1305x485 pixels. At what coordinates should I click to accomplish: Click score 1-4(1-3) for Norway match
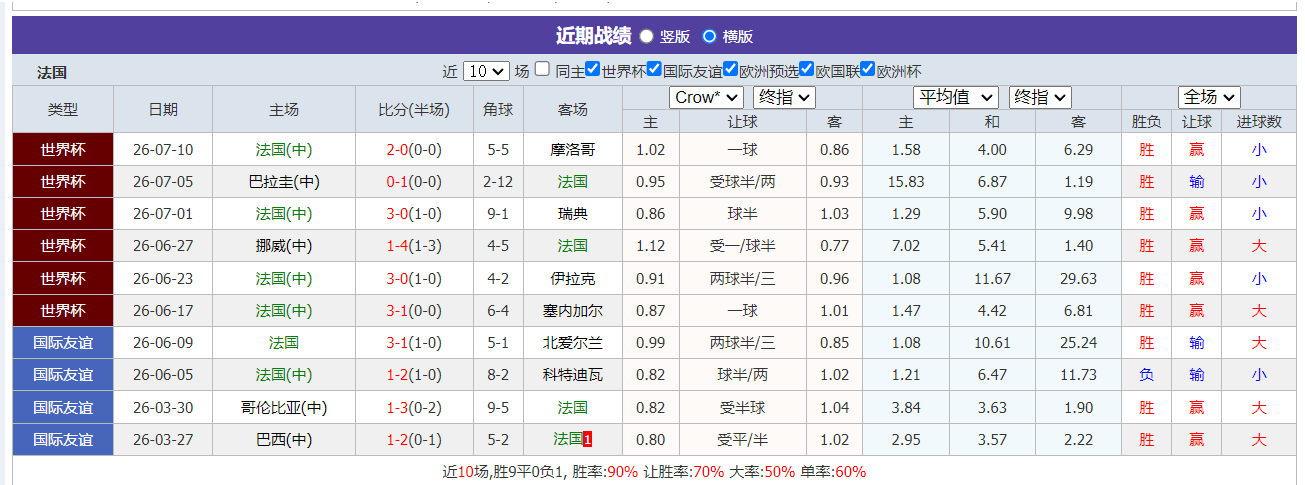click(414, 246)
